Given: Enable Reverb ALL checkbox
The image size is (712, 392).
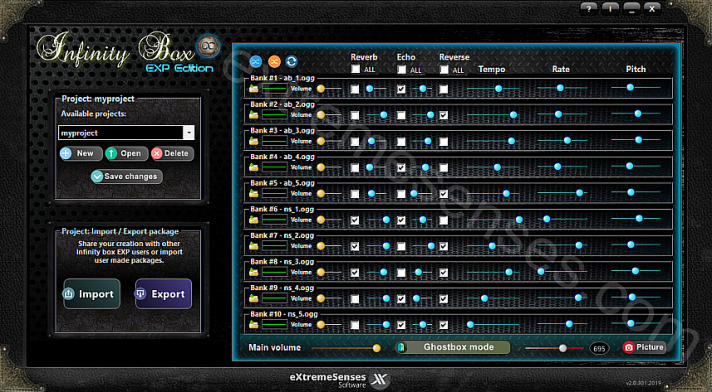Looking at the screenshot, I should tap(356, 69).
